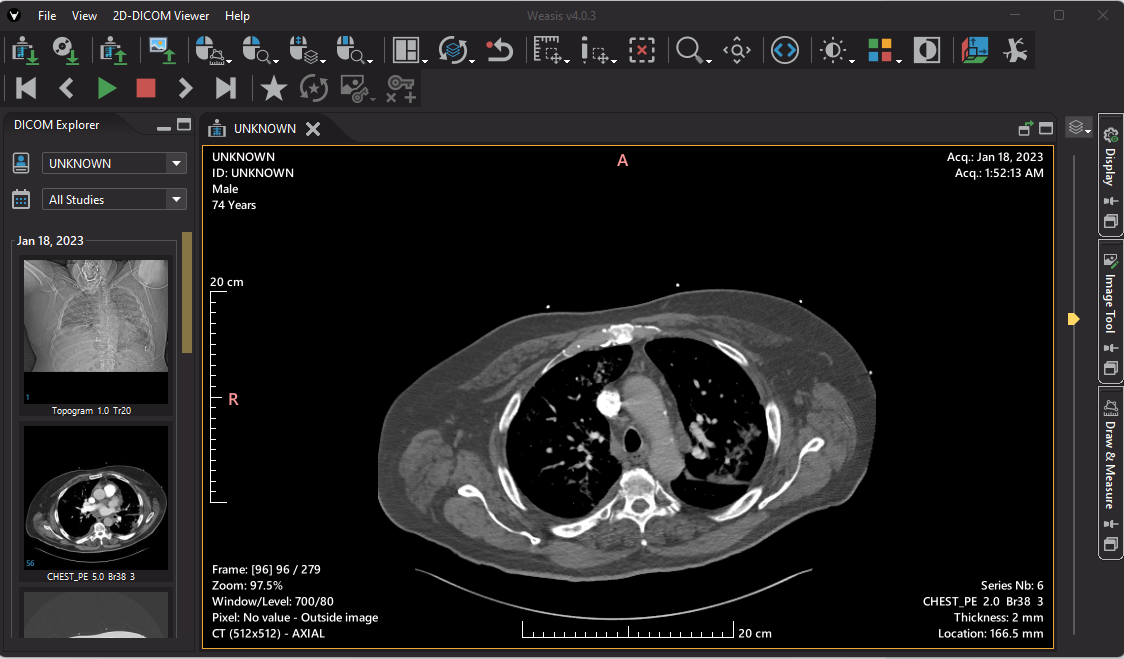Stop cine playback with red square
This screenshot has width=1124, height=659.
146,88
